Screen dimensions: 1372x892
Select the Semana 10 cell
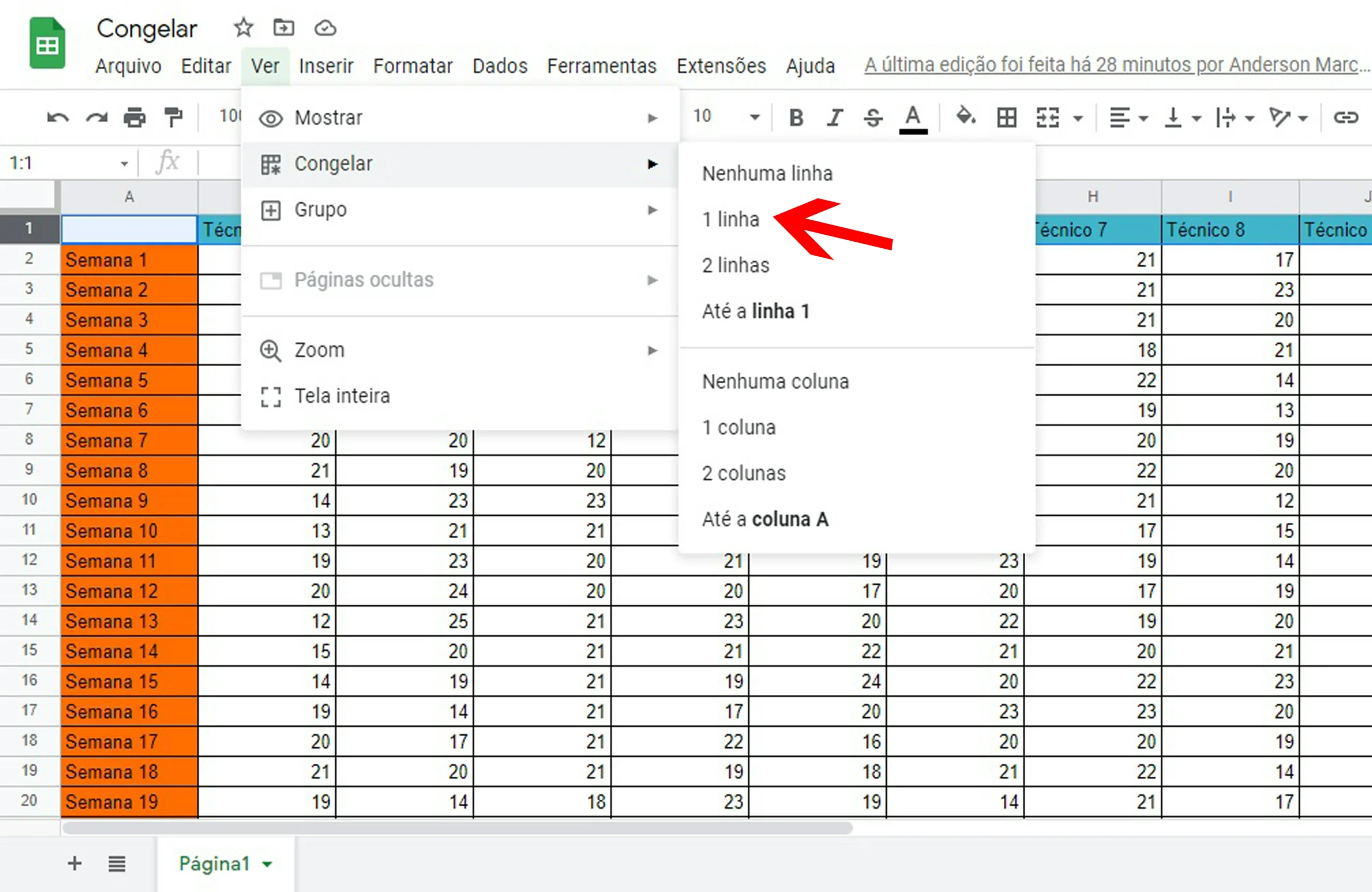(129, 531)
